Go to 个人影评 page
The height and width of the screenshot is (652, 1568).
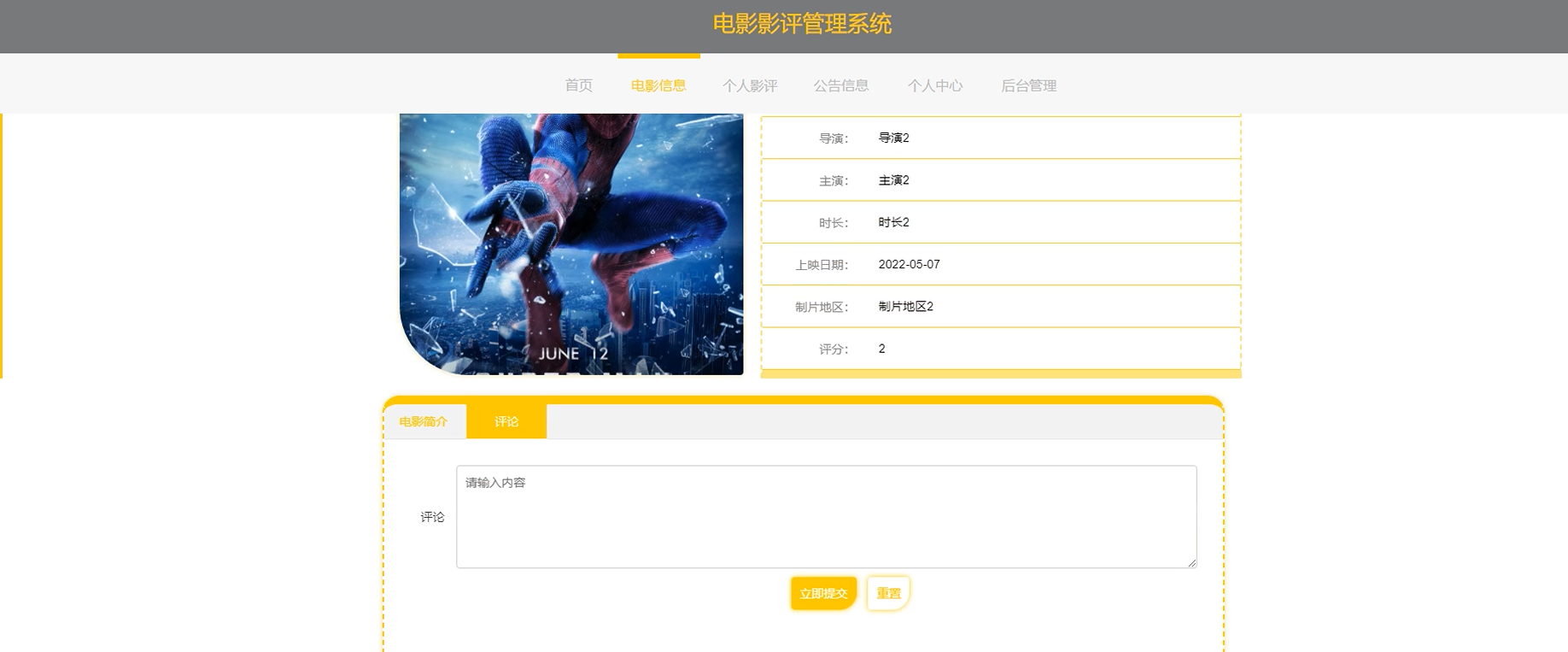(750, 85)
